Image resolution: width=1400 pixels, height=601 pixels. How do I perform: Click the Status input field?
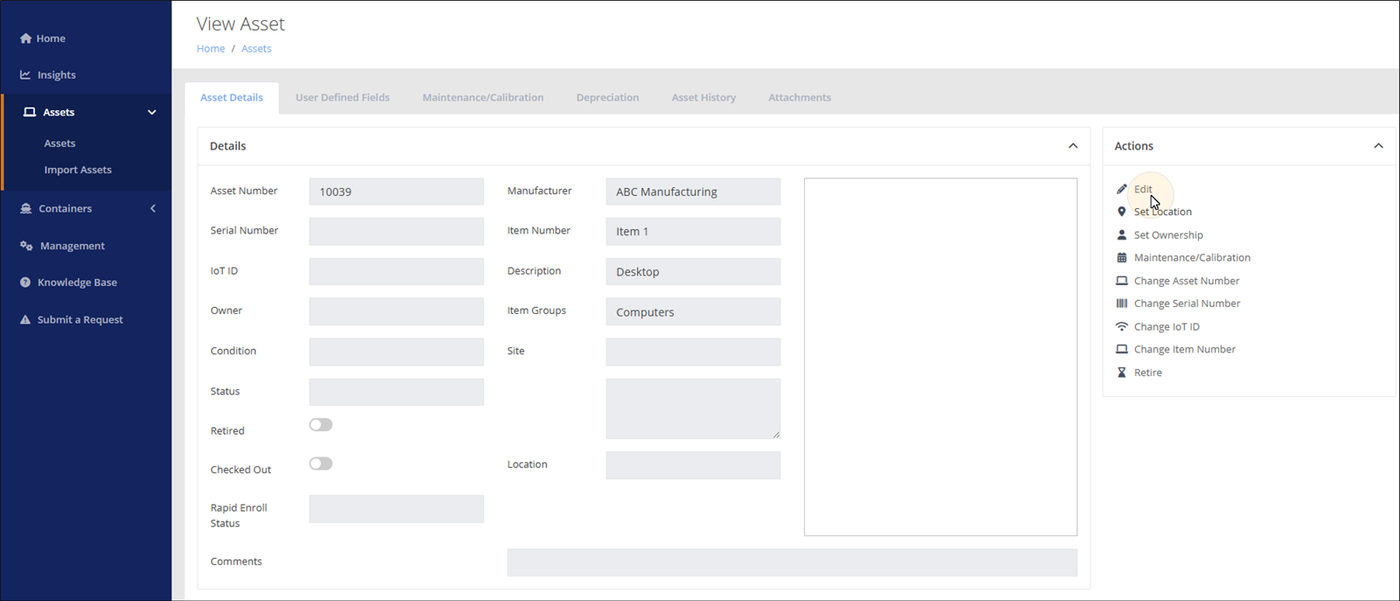[396, 392]
